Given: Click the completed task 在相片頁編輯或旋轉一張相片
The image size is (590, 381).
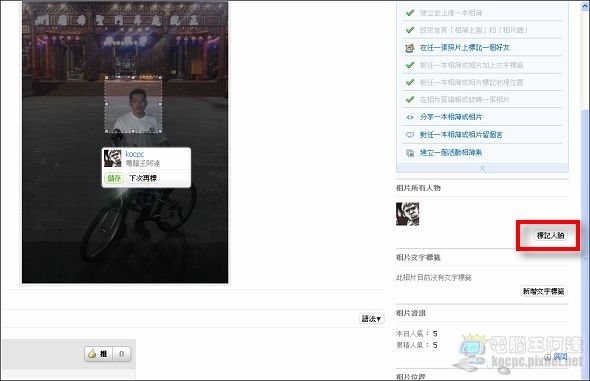Looking at the screenshot, I should (x=465, y=100).
